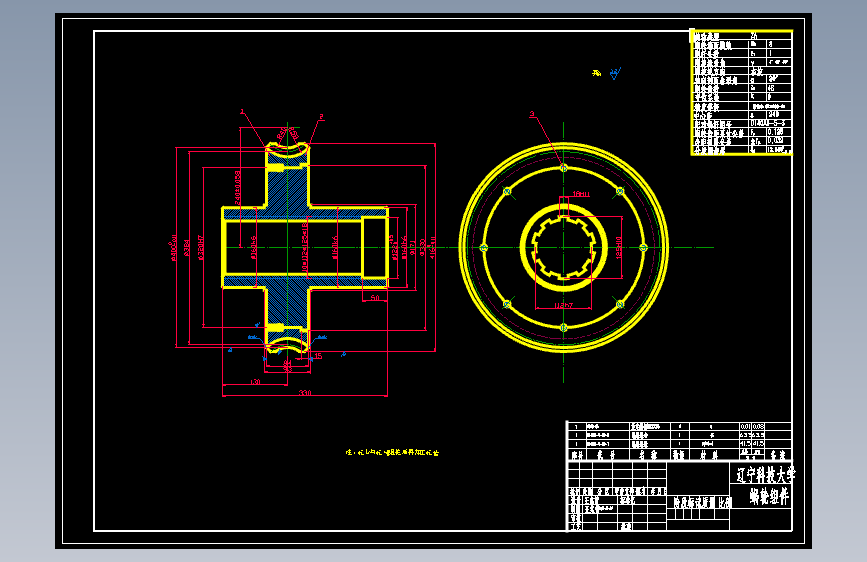This screenshot has width=867, height=562.
Task: Select the ø320H7 diameter dimension
Action: [201, 247]
